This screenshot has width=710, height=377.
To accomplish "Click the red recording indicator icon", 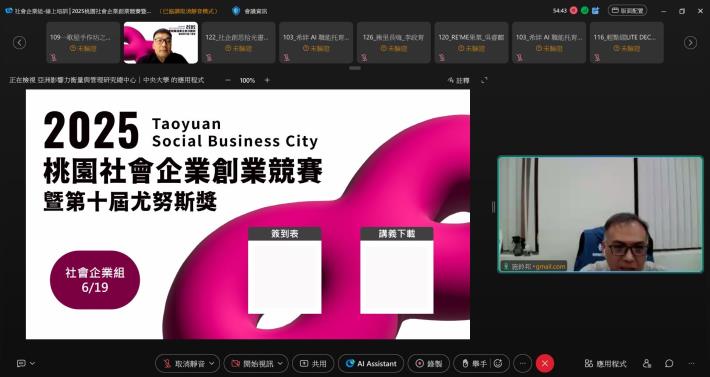I will tap(573, 10).
